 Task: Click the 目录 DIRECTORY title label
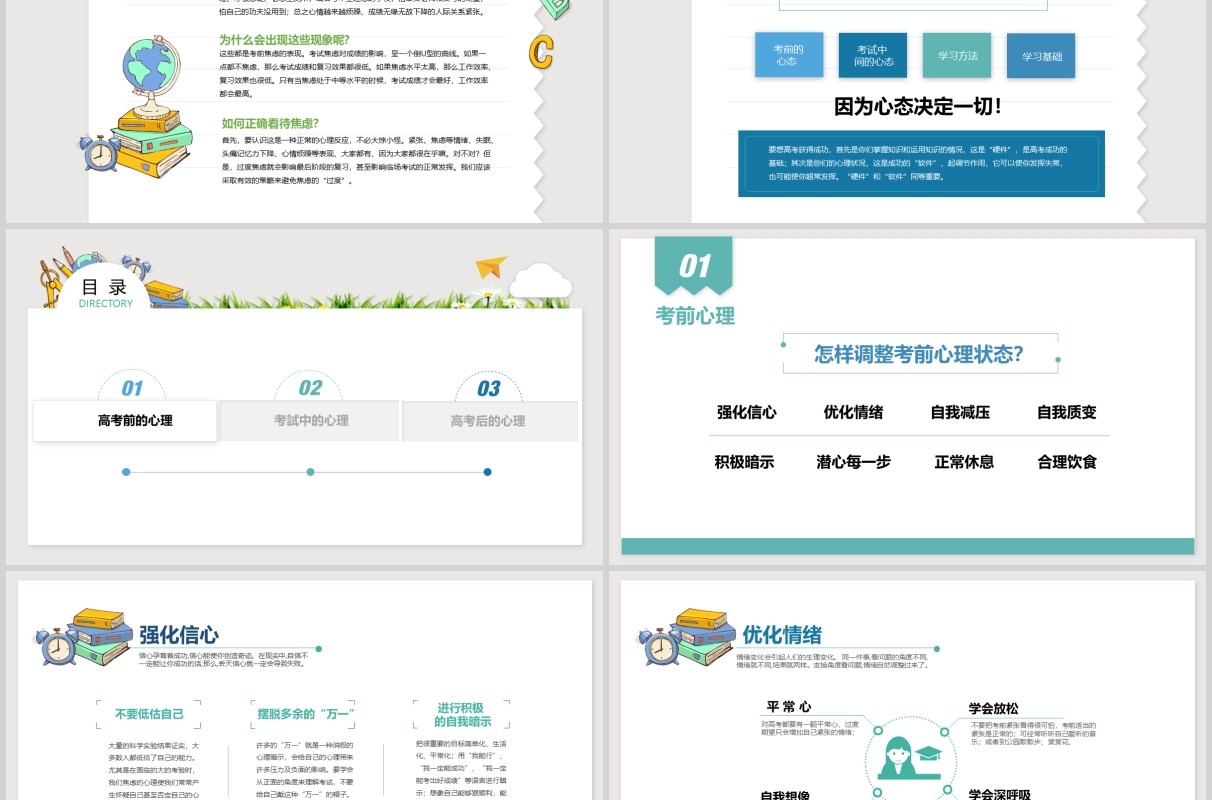105,292
